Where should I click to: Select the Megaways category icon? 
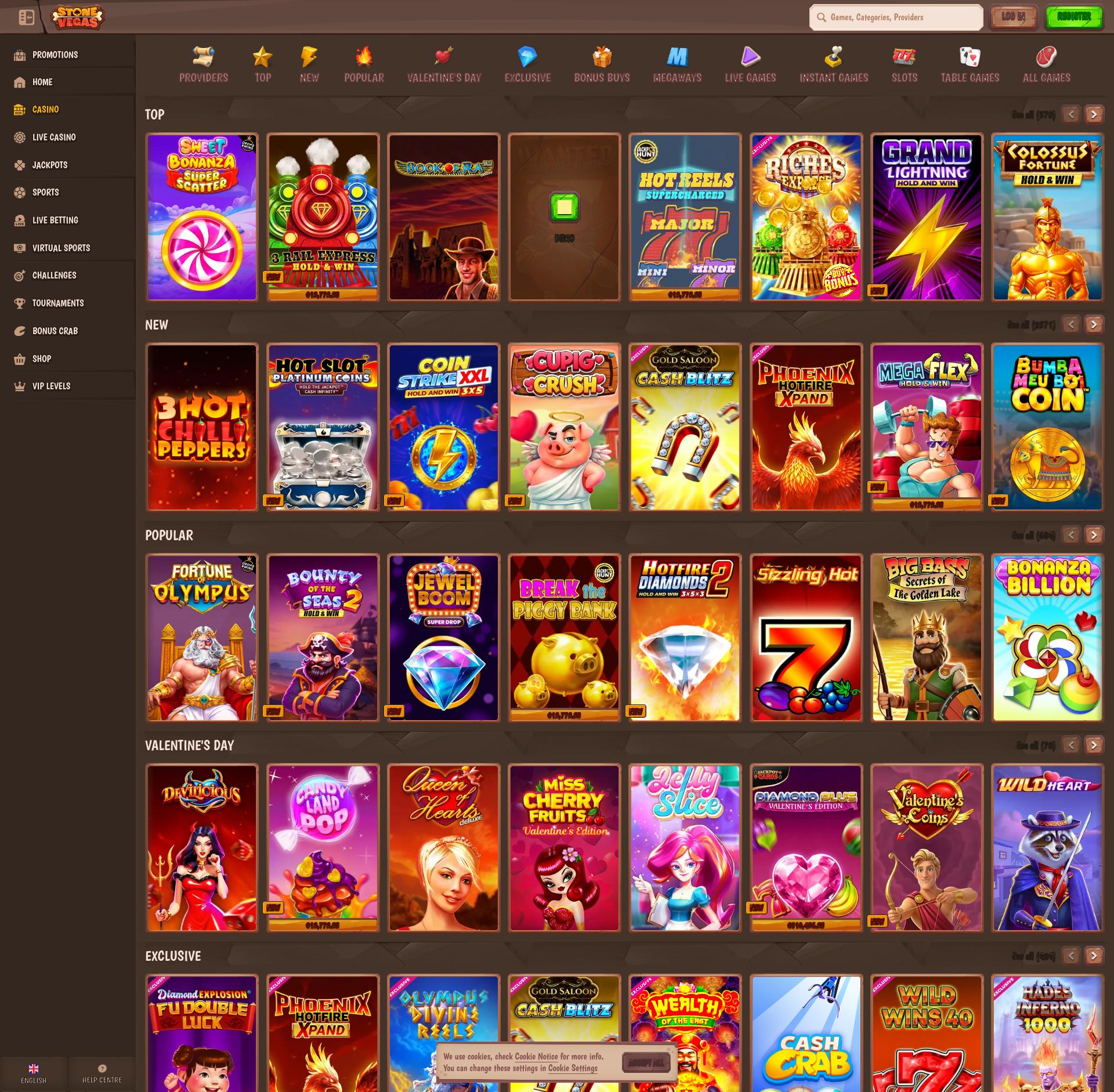677,57
